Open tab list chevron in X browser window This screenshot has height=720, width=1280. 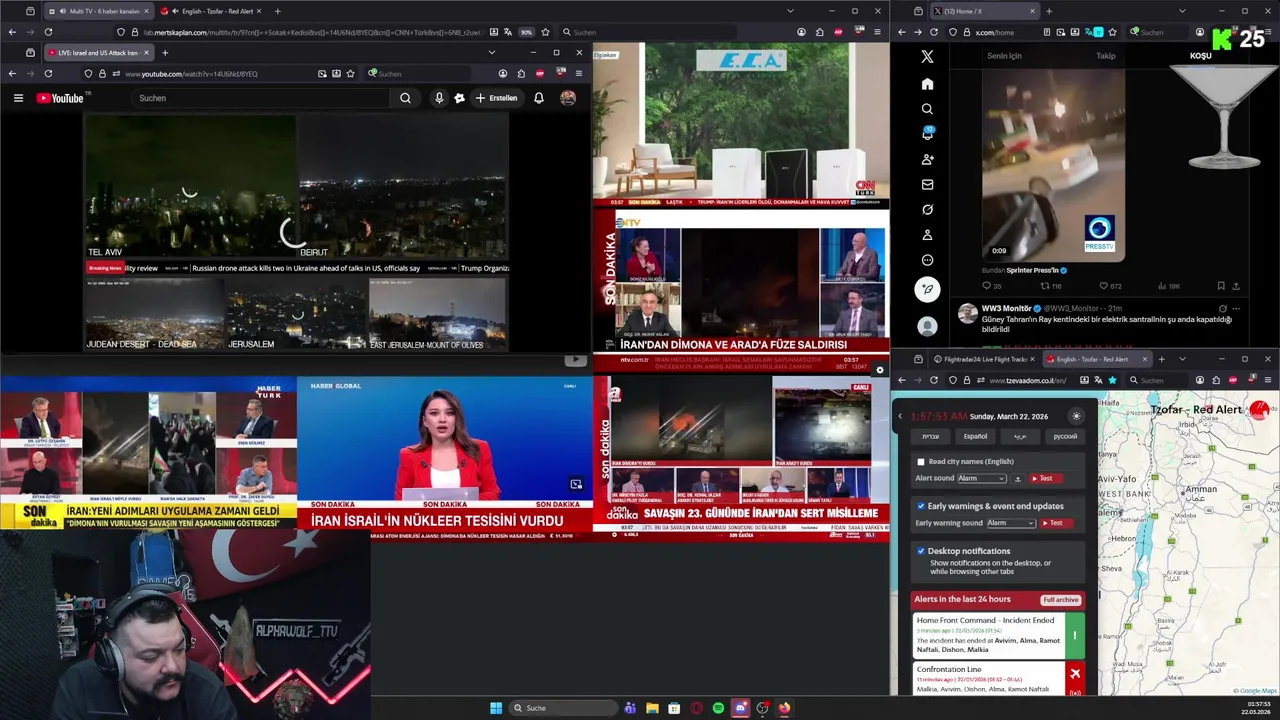pos(1182,11)
